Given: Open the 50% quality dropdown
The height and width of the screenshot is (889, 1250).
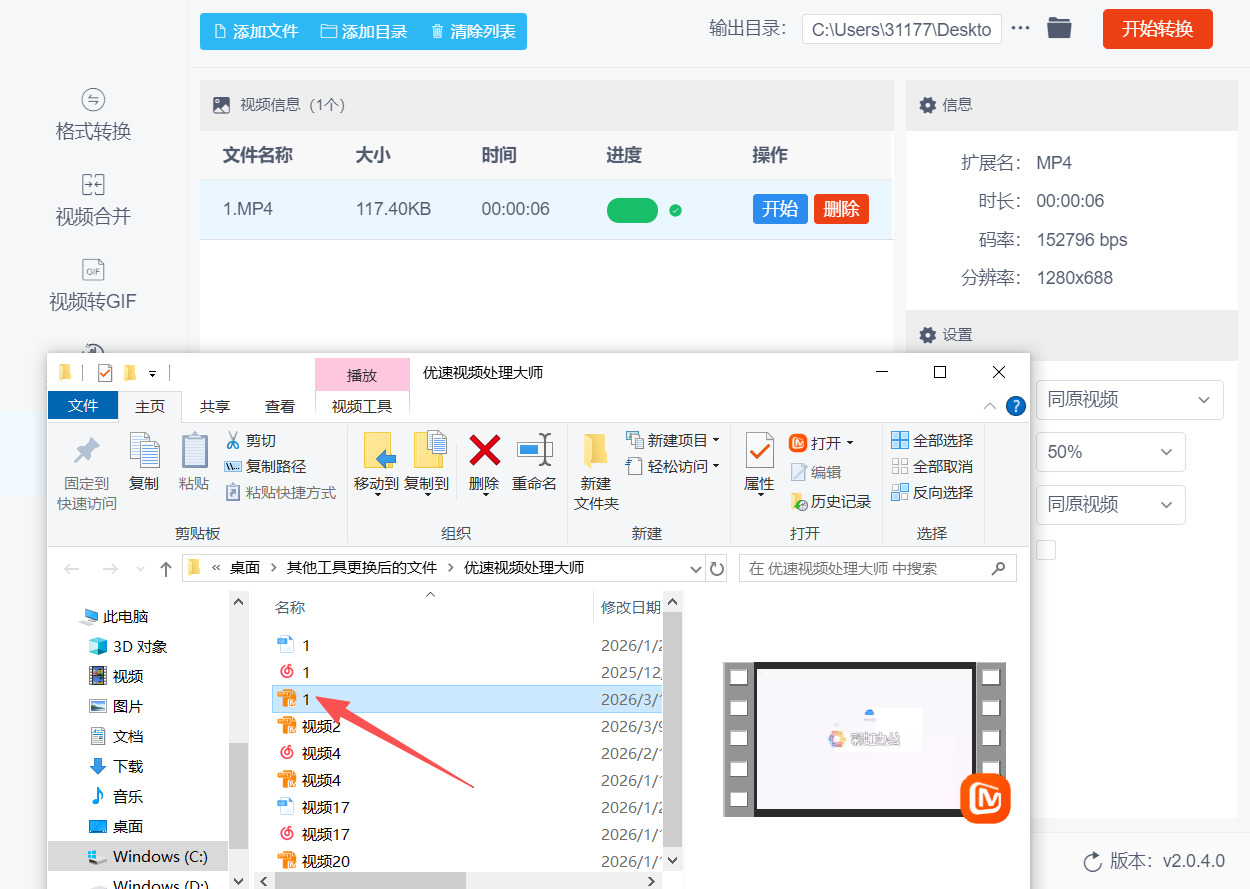Looking at the screenshot, I should pos(1110,452).
